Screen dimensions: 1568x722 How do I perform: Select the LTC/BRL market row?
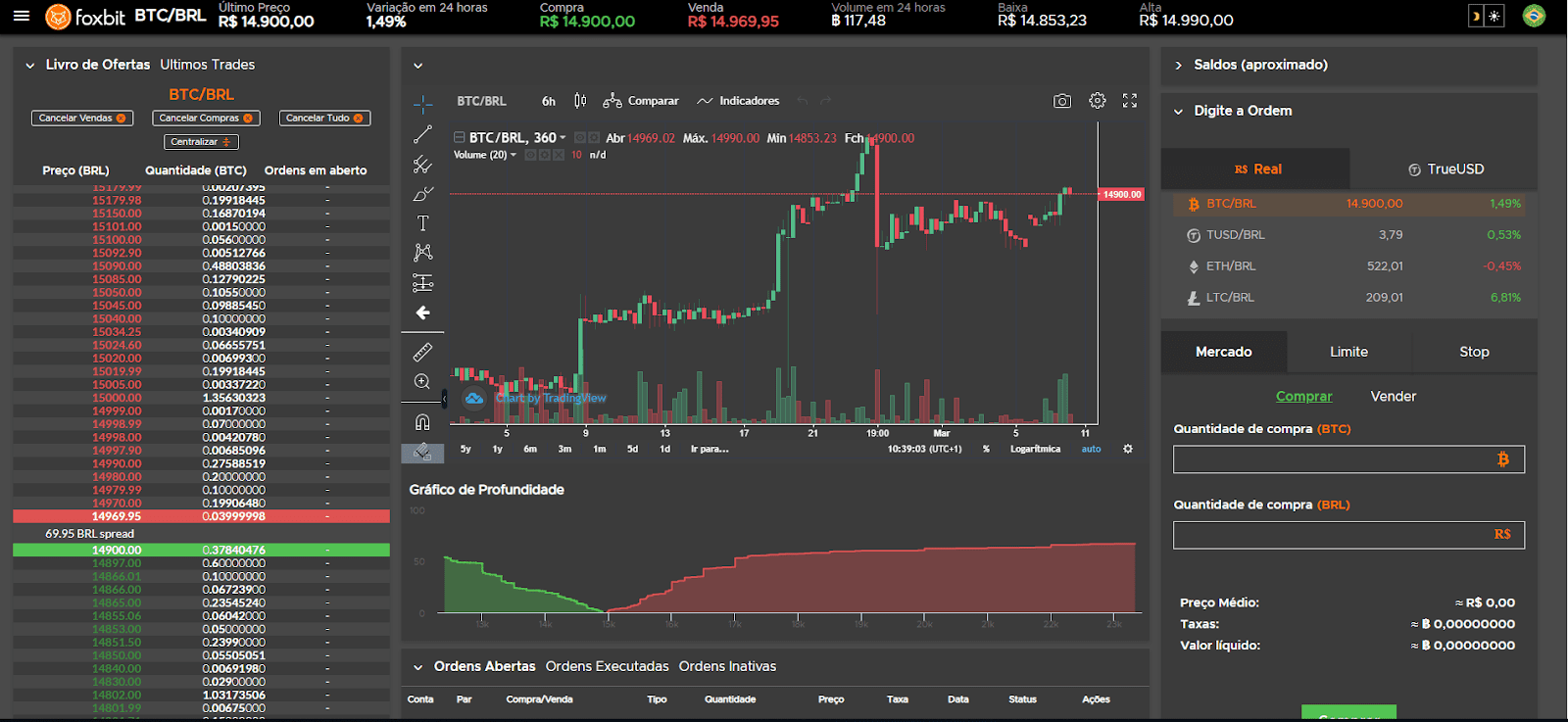pyautogui.click(x=1349, y=298)
